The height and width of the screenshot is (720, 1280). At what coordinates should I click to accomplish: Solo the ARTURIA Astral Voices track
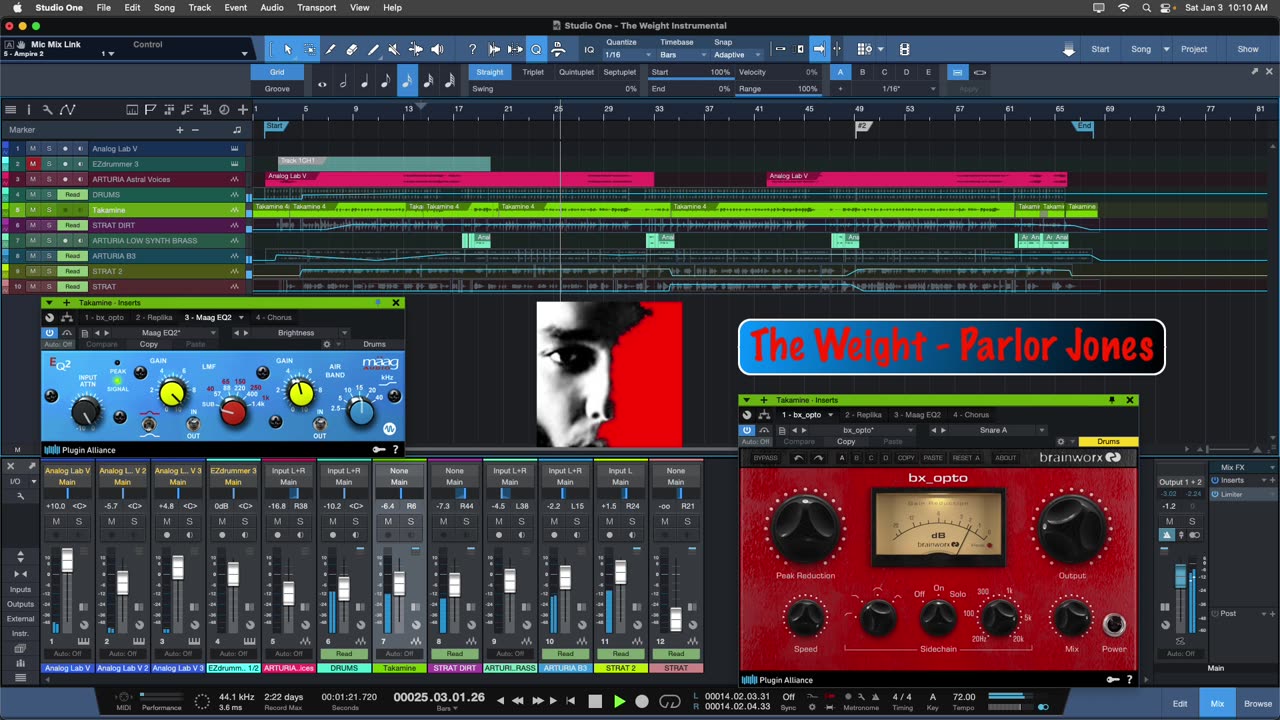click(48, 180)
